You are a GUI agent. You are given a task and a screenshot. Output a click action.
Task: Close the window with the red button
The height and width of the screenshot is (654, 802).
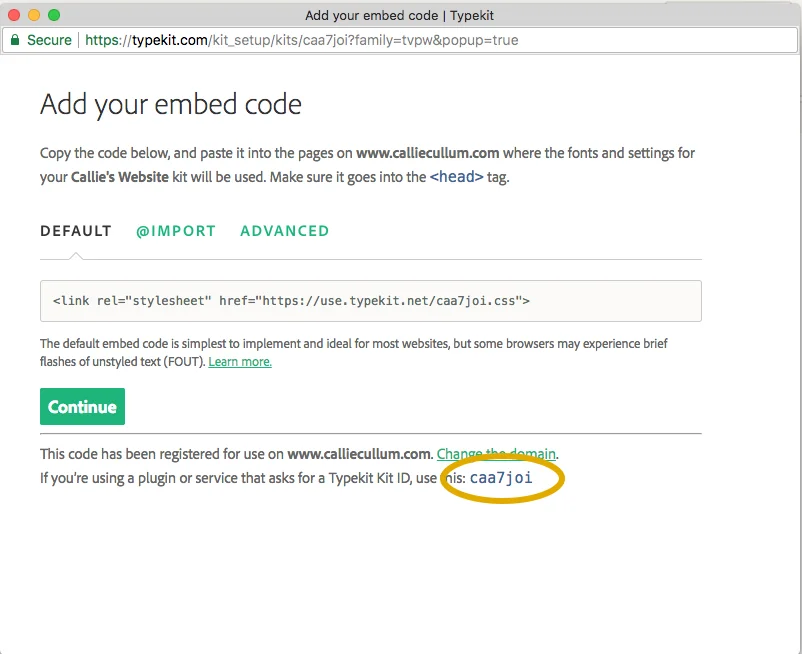tap(14, 15)
